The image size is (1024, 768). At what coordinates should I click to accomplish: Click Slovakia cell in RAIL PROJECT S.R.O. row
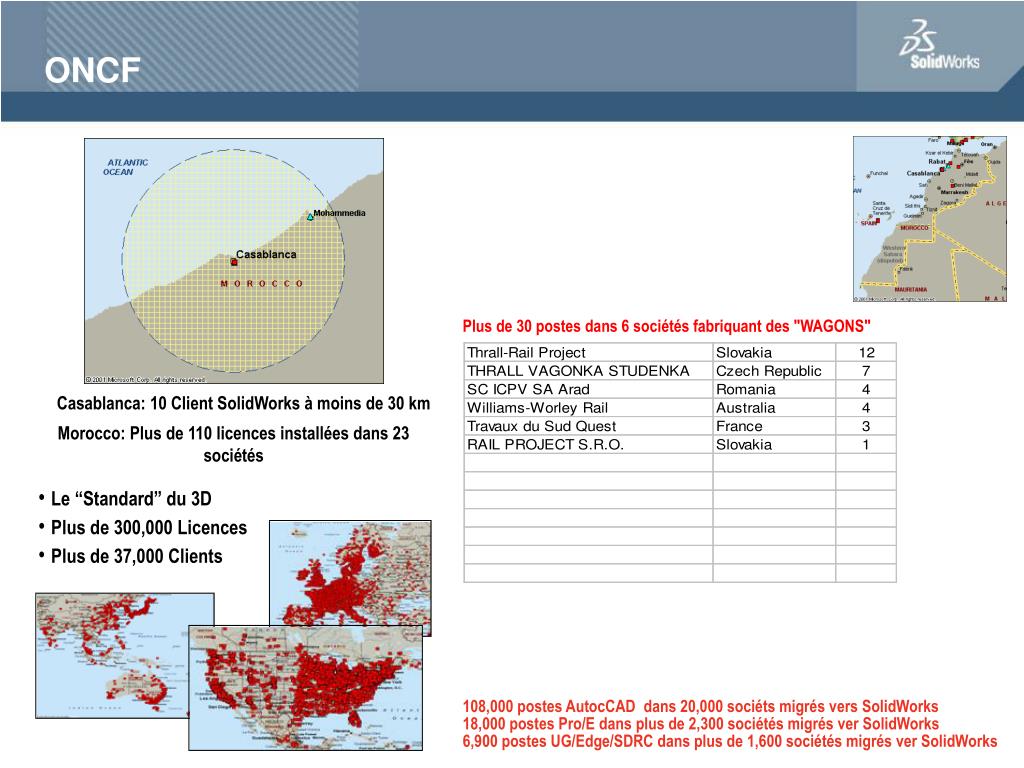775,444
